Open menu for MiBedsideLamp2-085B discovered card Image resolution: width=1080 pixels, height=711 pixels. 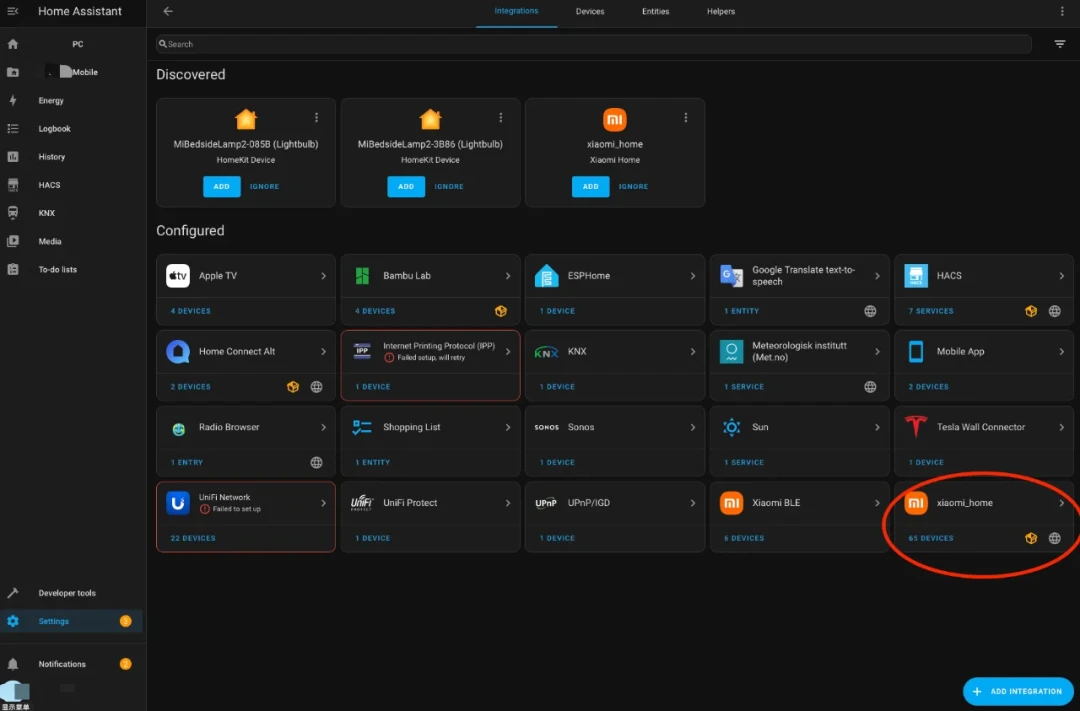(316, 118)
